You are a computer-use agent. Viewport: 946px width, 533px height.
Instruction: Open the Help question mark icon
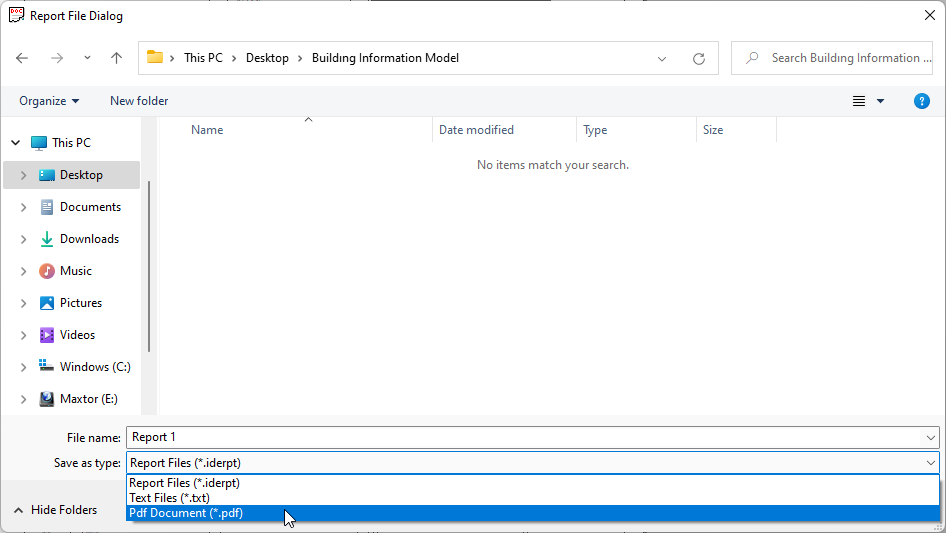coord(922,101)
